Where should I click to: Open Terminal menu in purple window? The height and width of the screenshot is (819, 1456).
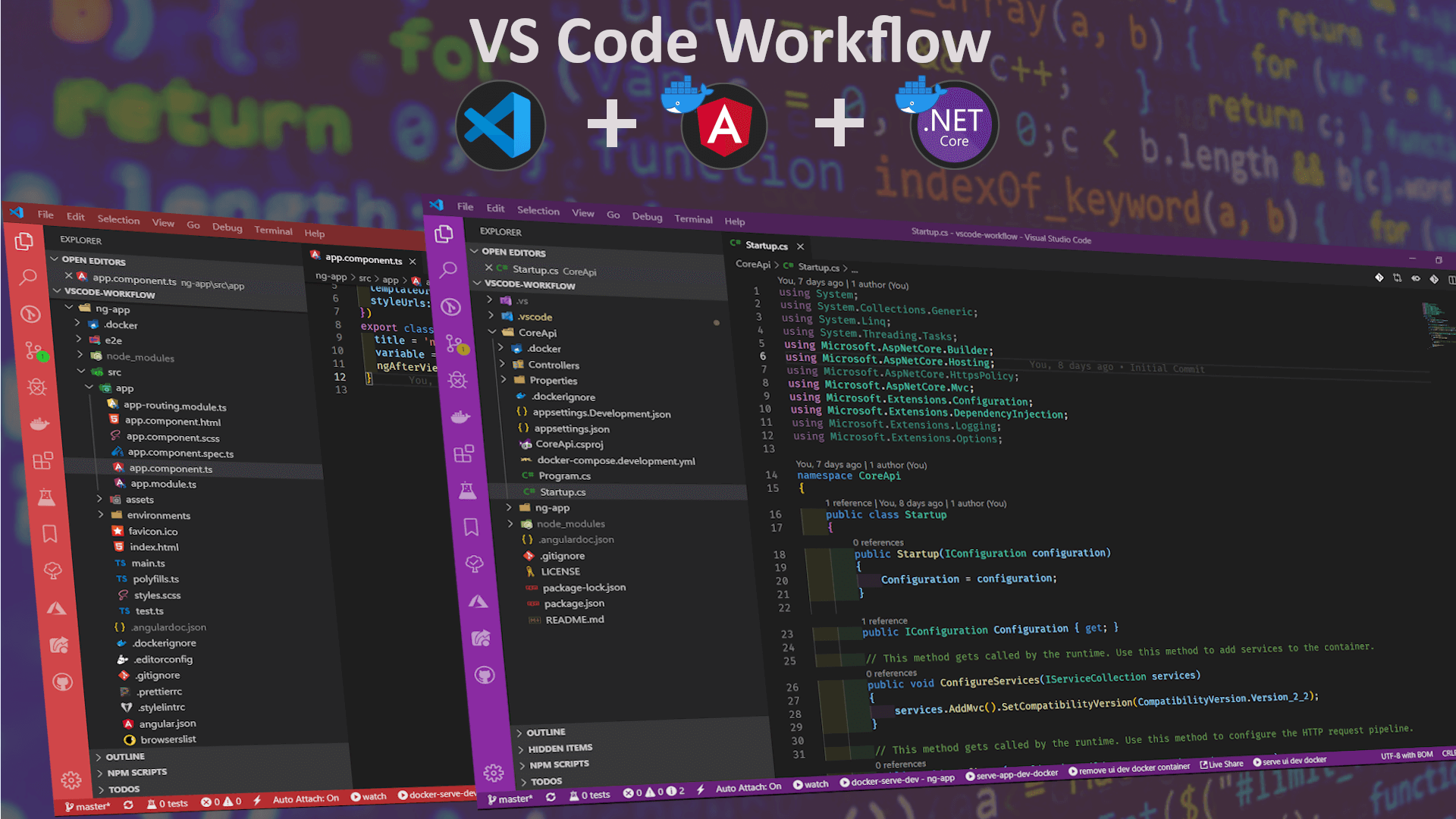coord(693,219)
